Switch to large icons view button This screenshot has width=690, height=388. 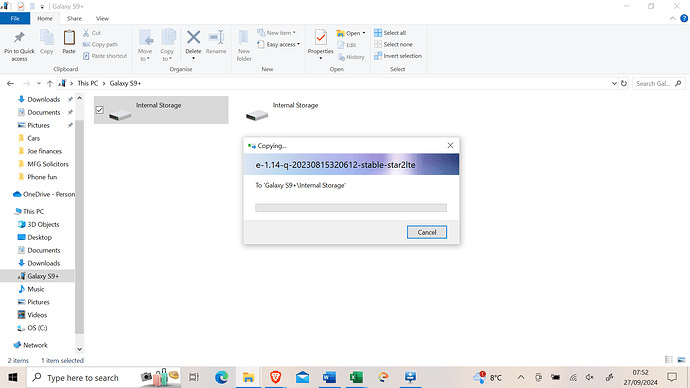pos(681,360)
